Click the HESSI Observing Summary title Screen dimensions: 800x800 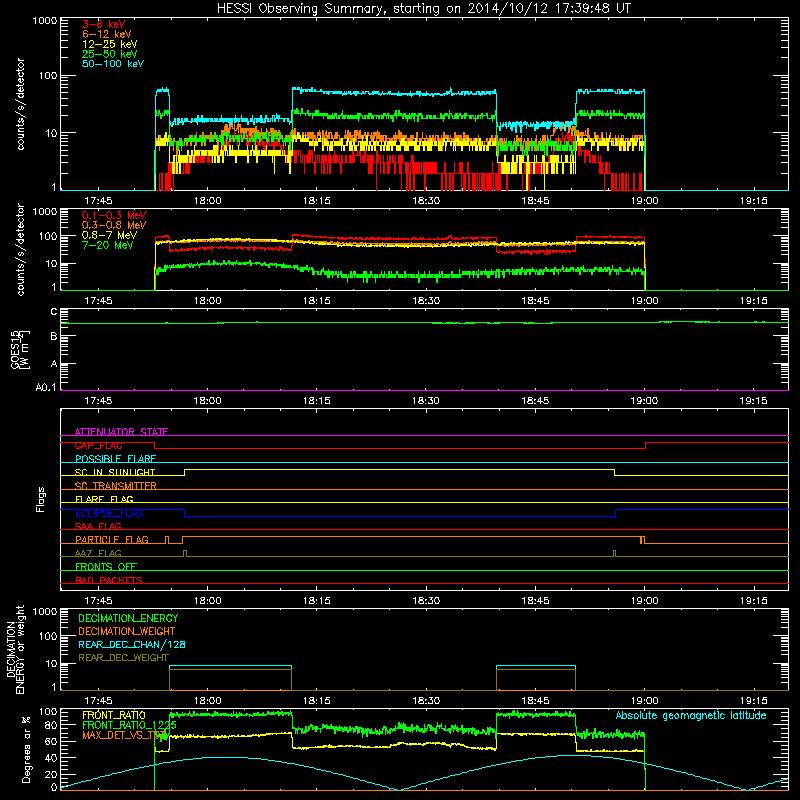[x=423, y=9]
